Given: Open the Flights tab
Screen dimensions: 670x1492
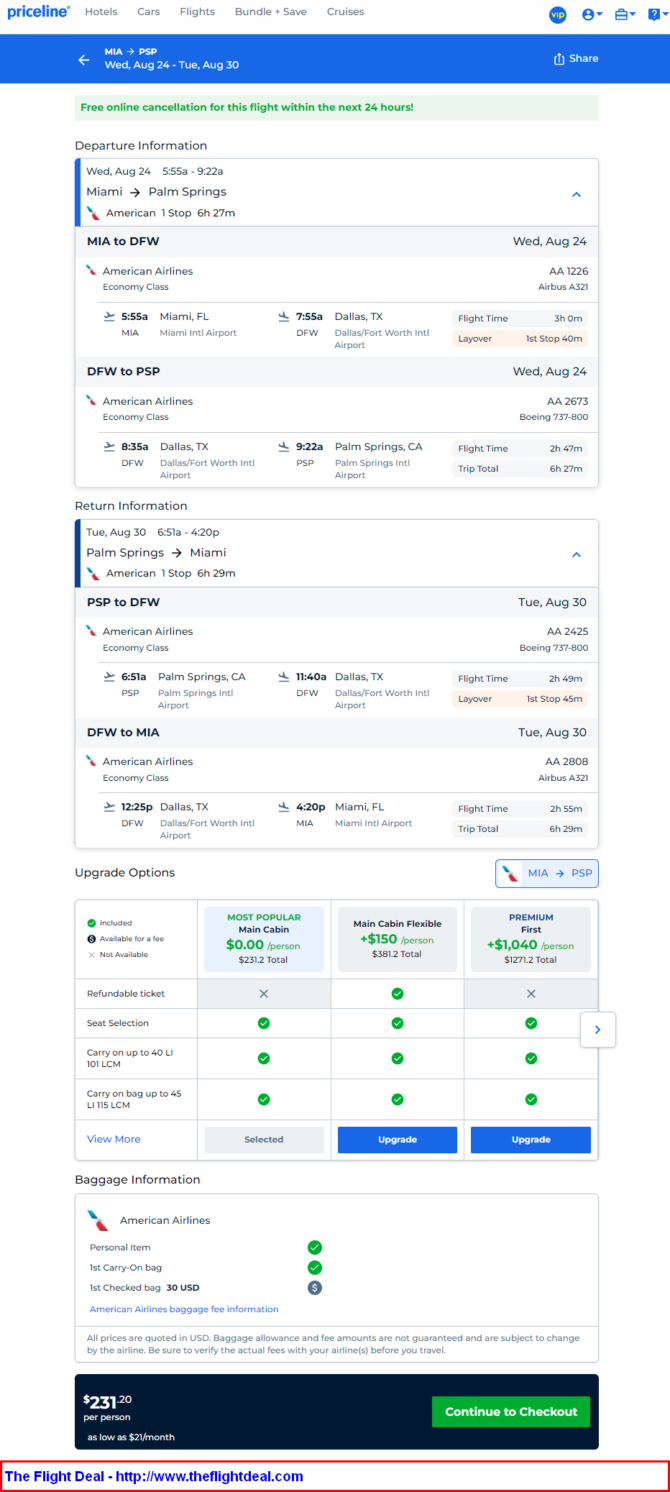Looking at the screenshot, I should click(197, 12).
